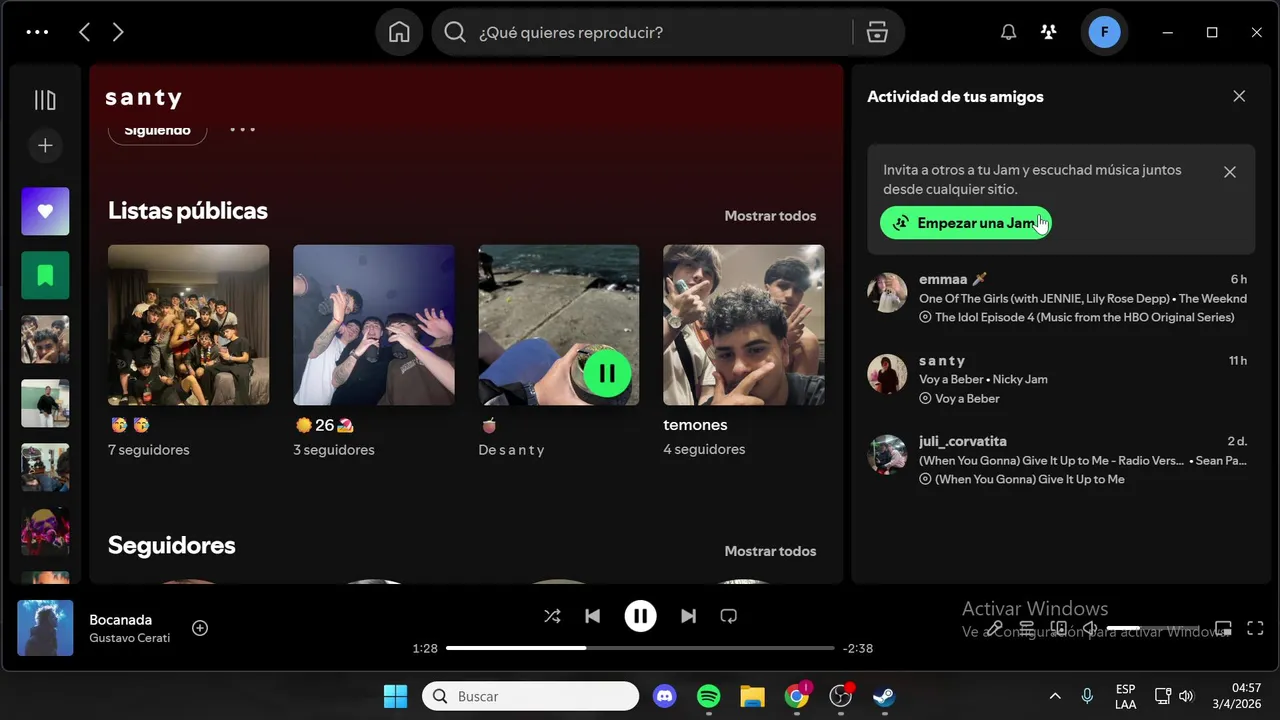This screenshot has height=720, width=1280.
Task: Dismiss the Jam invitation banner
Action: click(x=1230, y=172)
